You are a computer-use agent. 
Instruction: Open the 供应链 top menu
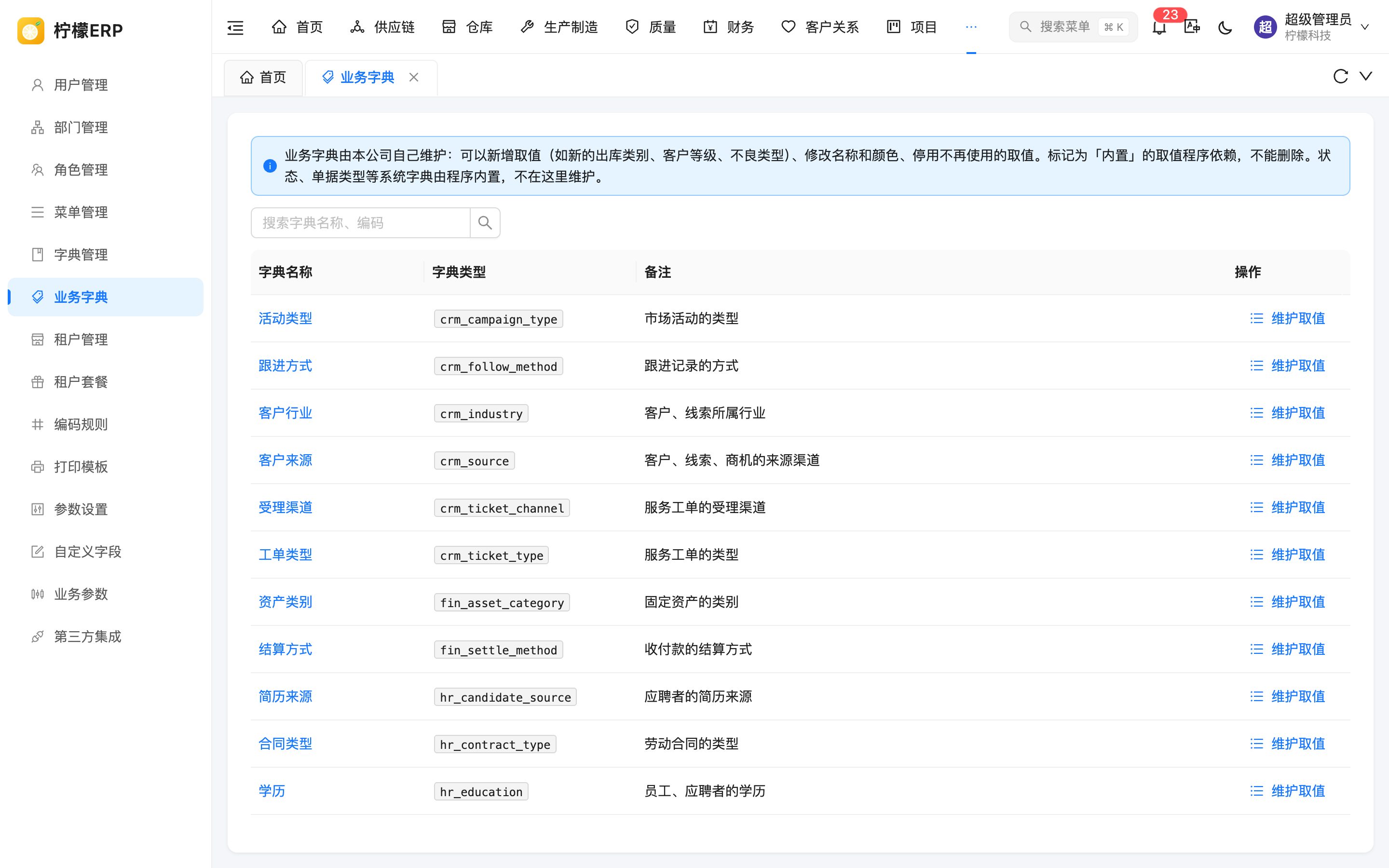[x=382, y=27]
